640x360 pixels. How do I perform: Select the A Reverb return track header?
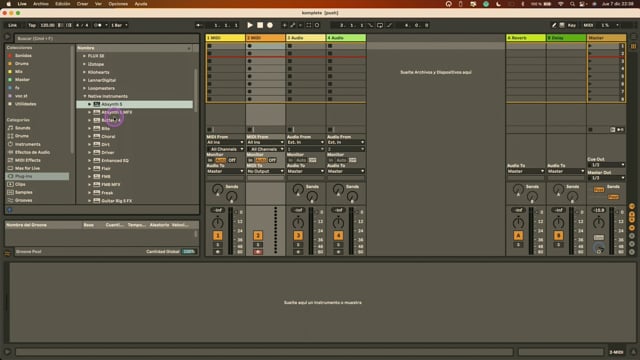526,38
